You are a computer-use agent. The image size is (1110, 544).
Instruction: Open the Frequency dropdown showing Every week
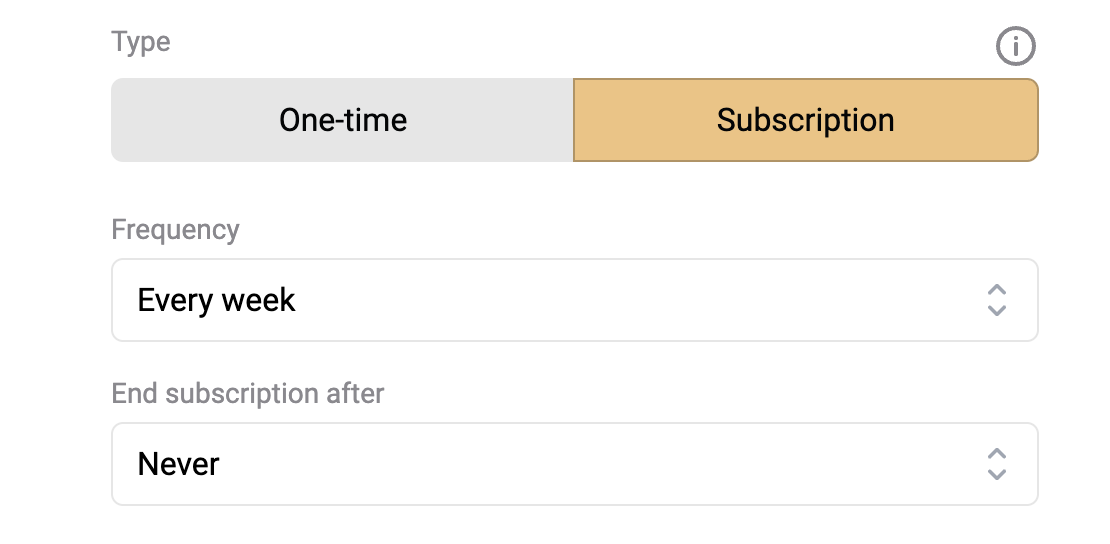pyautogui.click(x=575, y=300)
